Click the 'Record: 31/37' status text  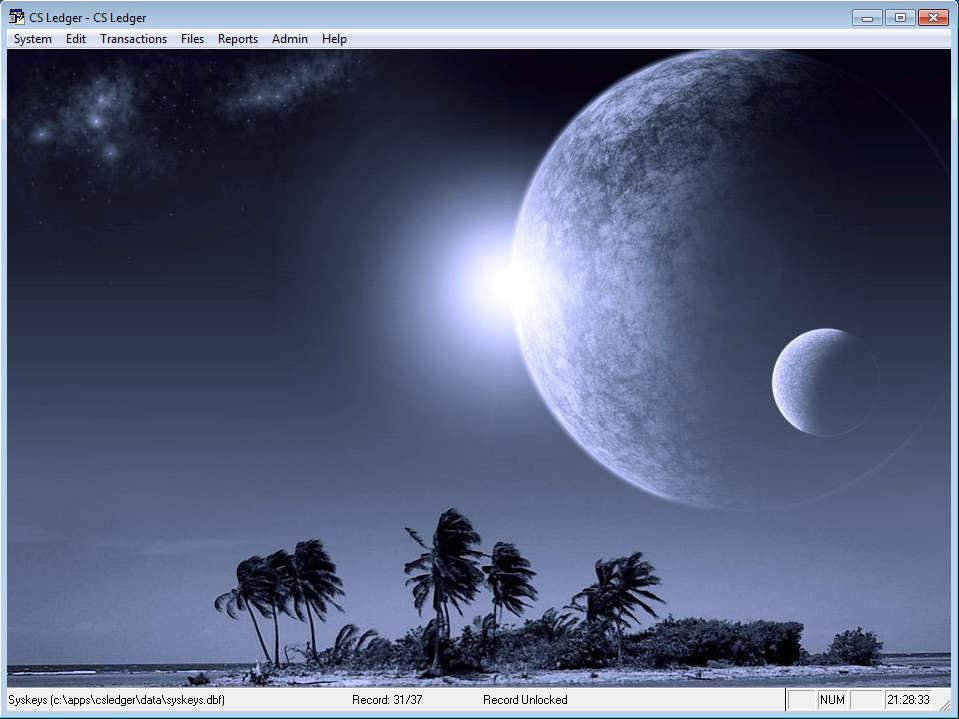[x=387, y=699]
